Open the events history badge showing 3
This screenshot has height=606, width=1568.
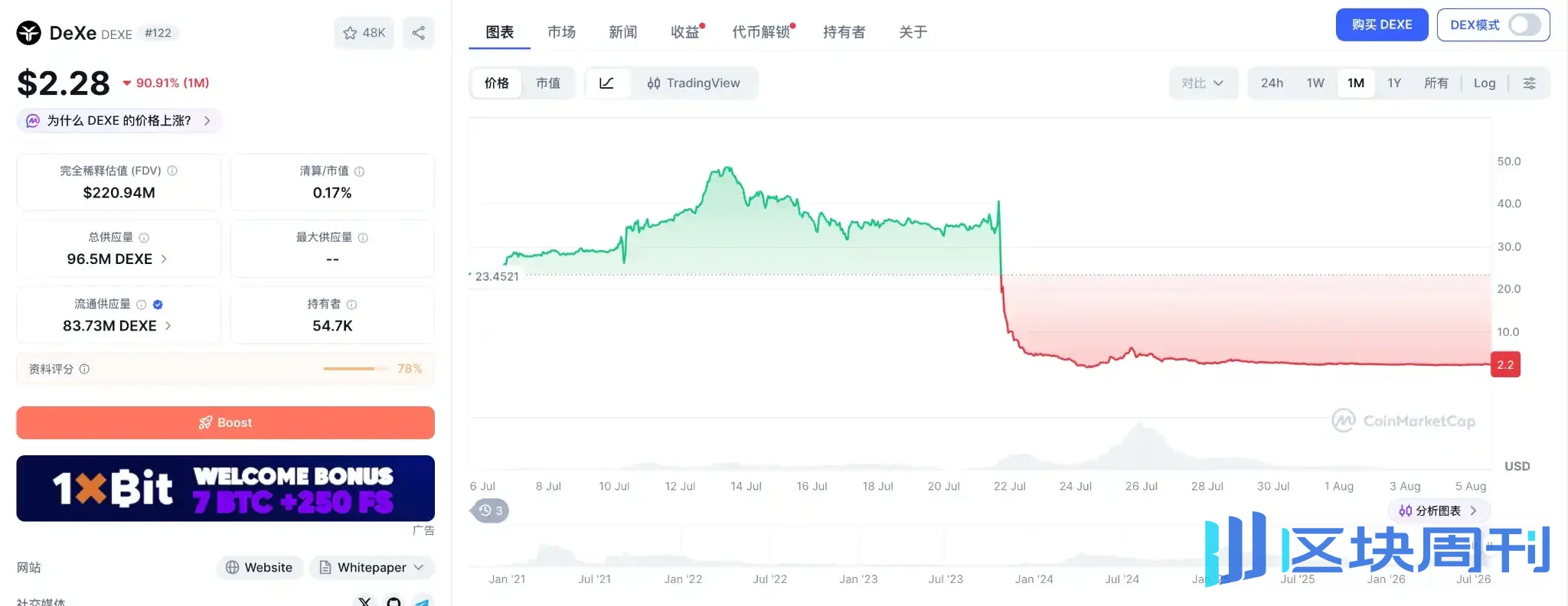pyautogui.click(x=491, y=510)
